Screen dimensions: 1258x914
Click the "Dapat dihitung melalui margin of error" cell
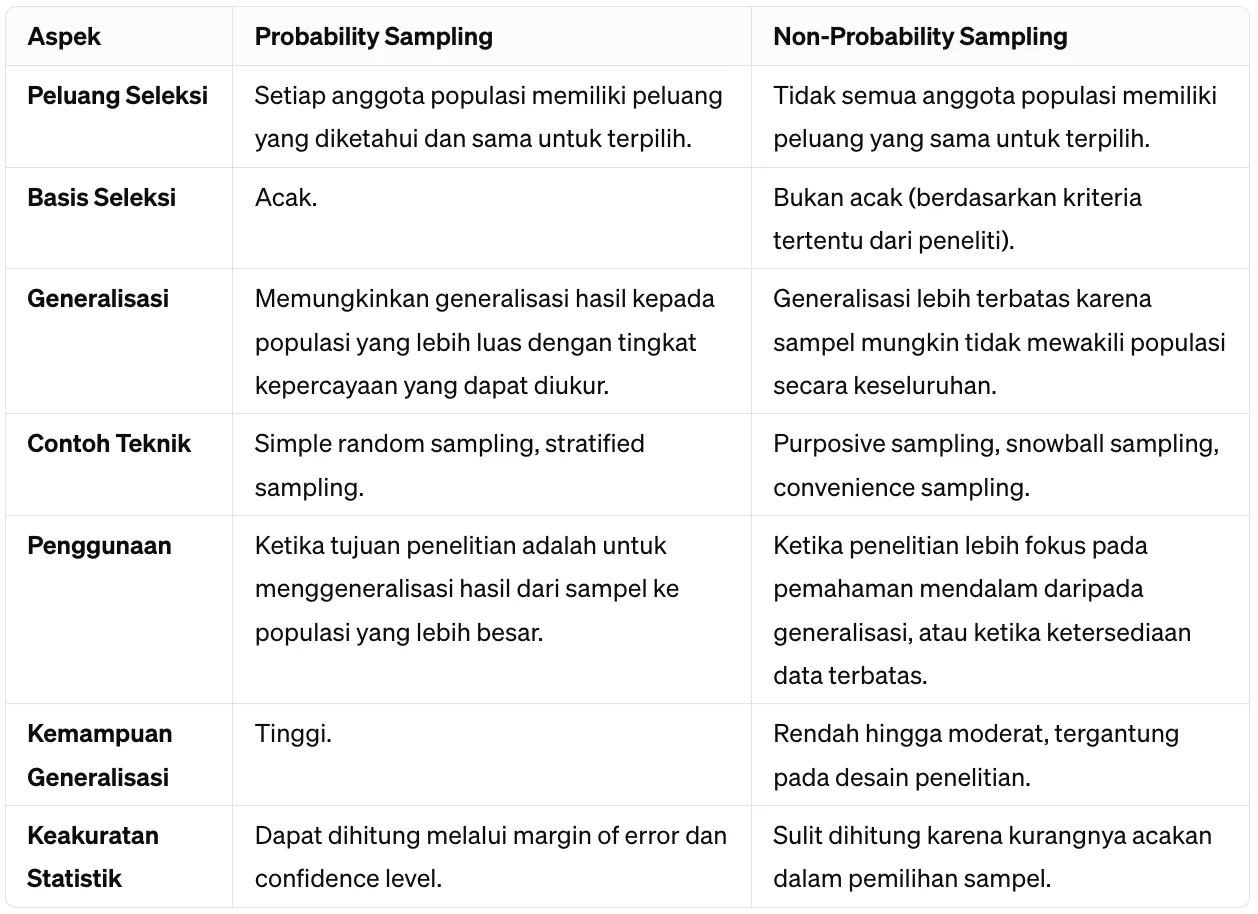pyautogui.click(x=490, y=857)
